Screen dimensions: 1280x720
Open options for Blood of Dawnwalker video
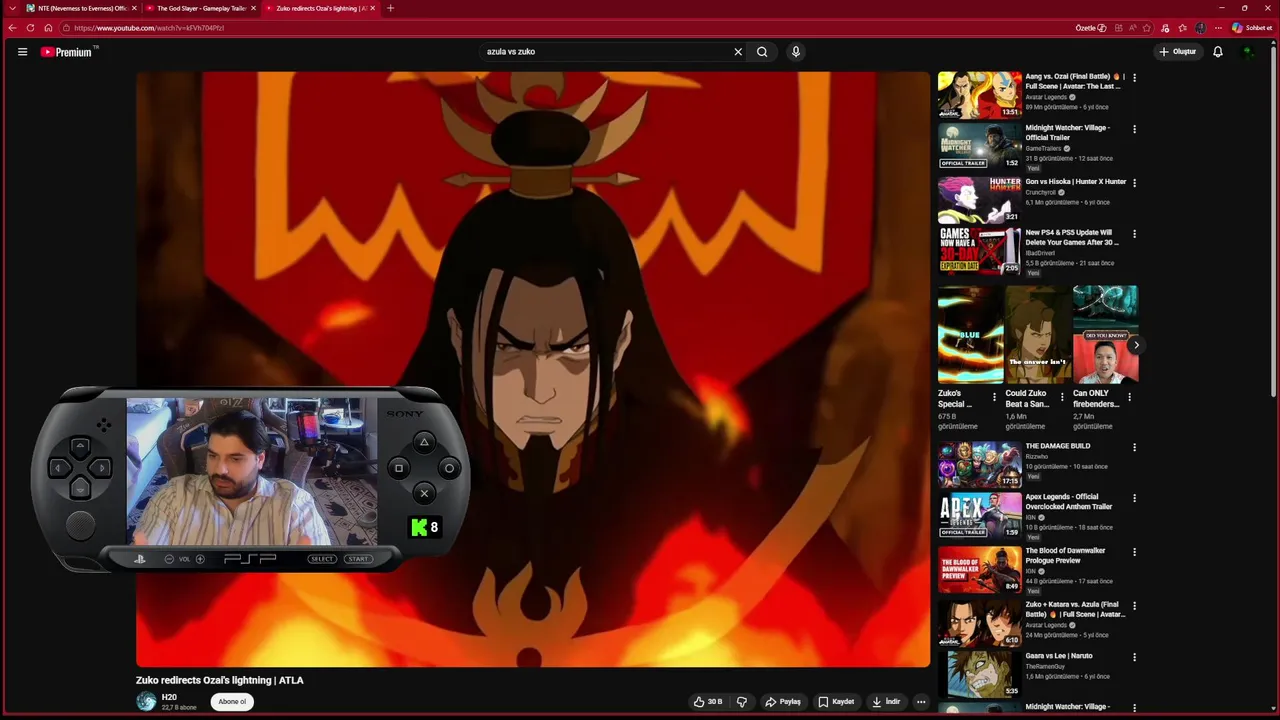[1134, 552]
